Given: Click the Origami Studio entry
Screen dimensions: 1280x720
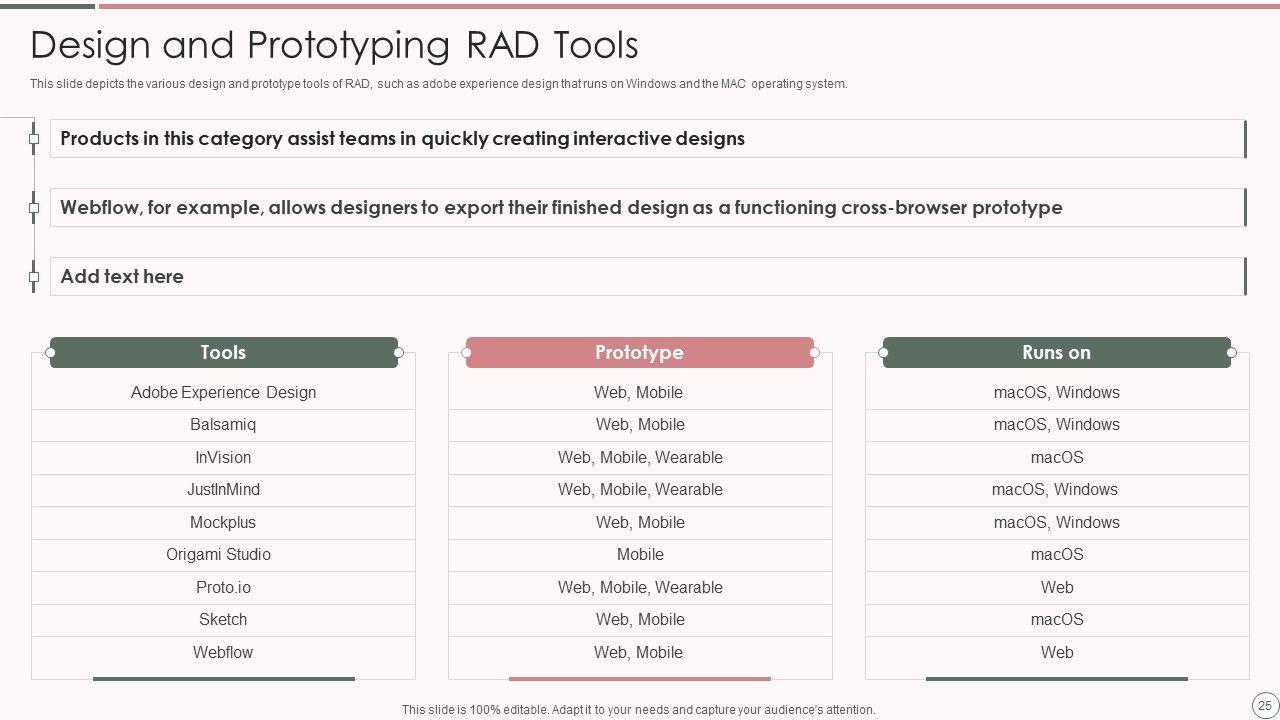Looking at the screenshot, I should click(x=218, y=555).
